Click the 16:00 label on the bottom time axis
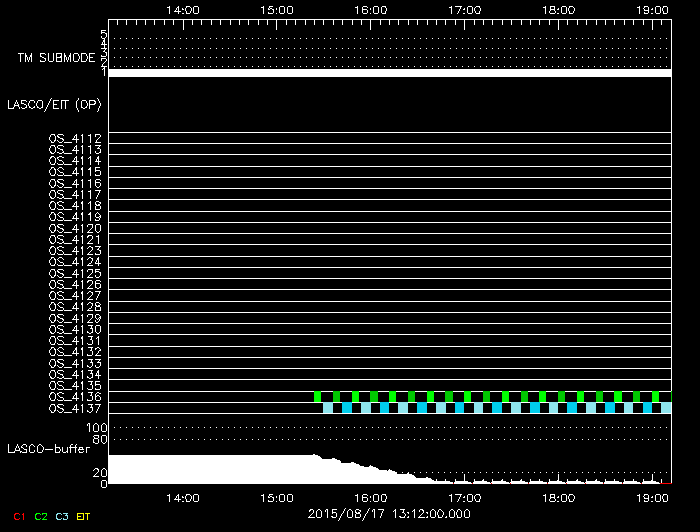The height and width of the screenshot is (532, 700). pyautogui.click(x=371, y=497)
